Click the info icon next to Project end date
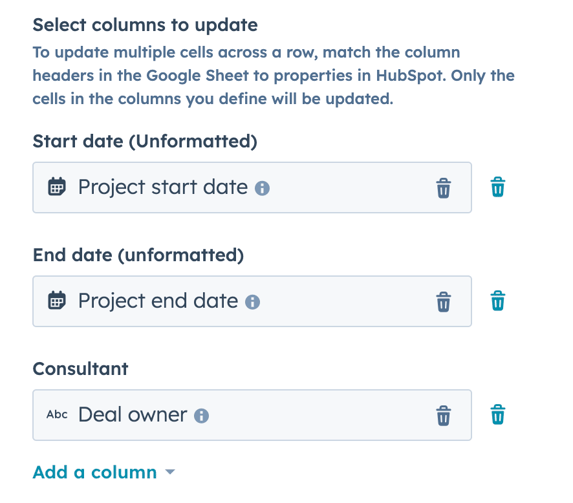This screenshot has height=503, width=573. click(253, 302)
